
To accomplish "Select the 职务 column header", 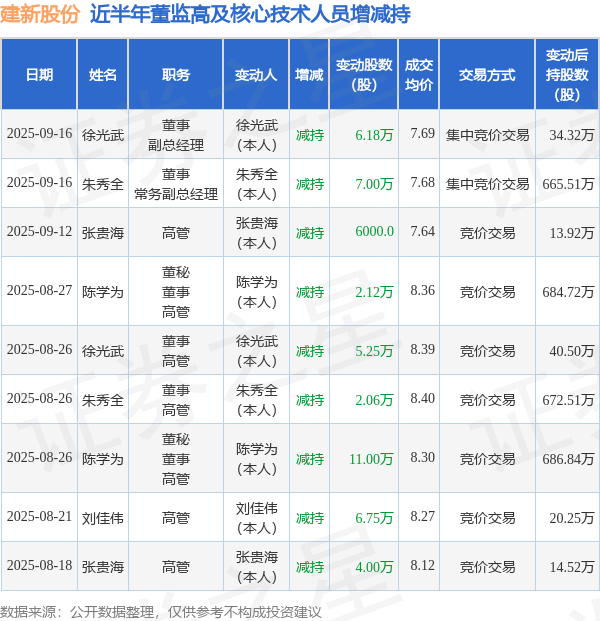I will click(x=176, y=74).
